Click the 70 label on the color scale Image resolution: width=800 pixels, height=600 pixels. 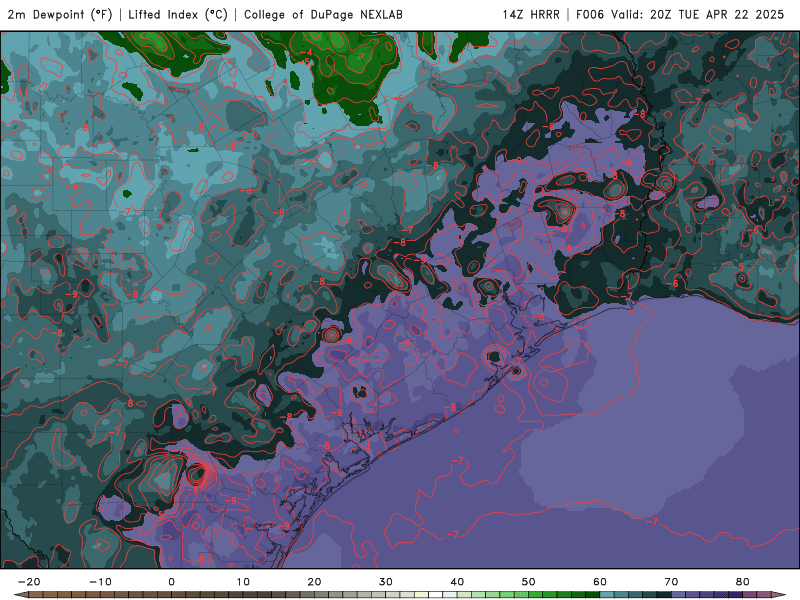click(671, 582)
